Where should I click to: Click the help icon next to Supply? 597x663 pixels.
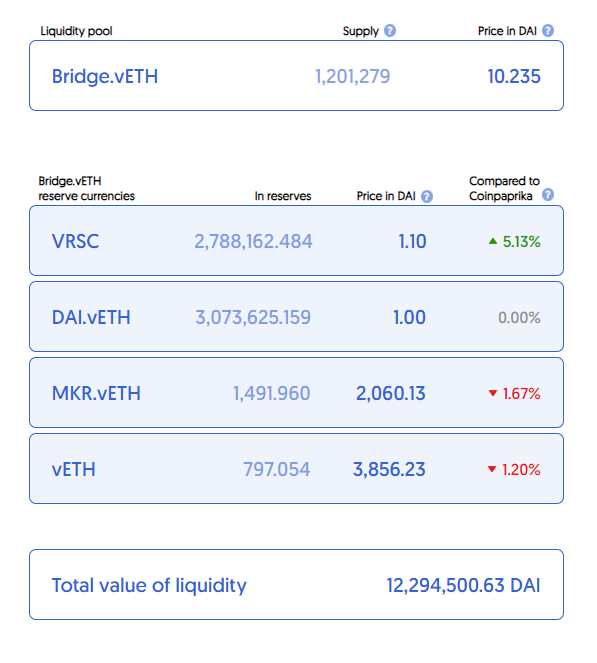click(390, 31)
